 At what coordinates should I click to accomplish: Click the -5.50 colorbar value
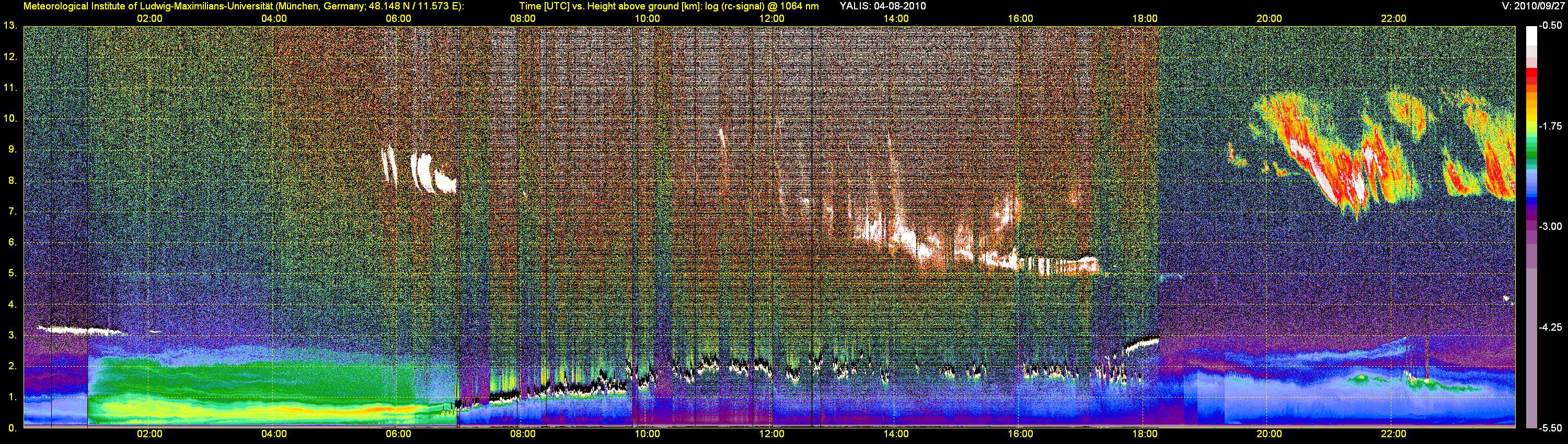pos(1551,428)
